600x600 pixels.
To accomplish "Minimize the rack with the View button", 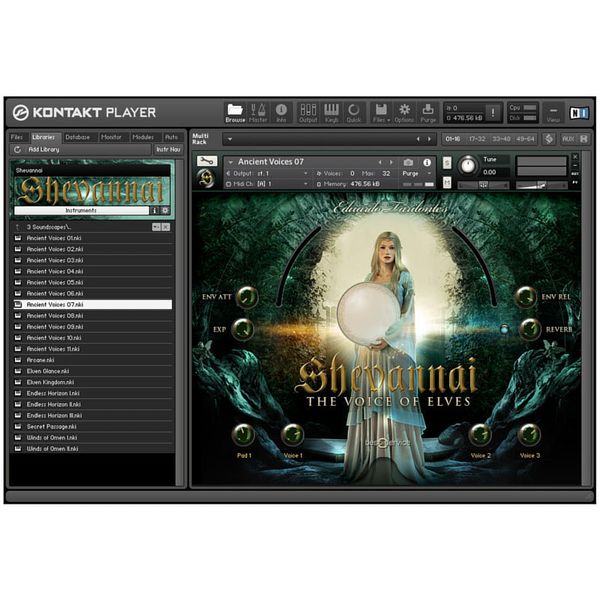I will pos(553,113).
